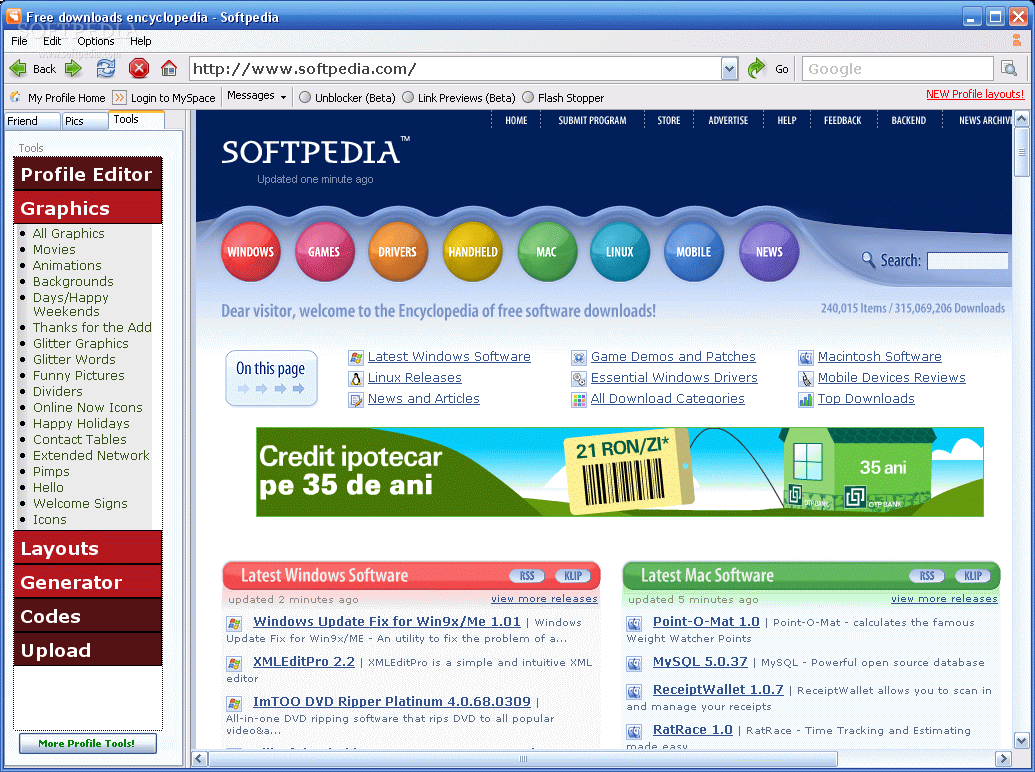Image resolution: width=1035 pixels, height=772 pixels.
Task: Click the Login to MySpace arrow icon
Action: tap(119, 98)
